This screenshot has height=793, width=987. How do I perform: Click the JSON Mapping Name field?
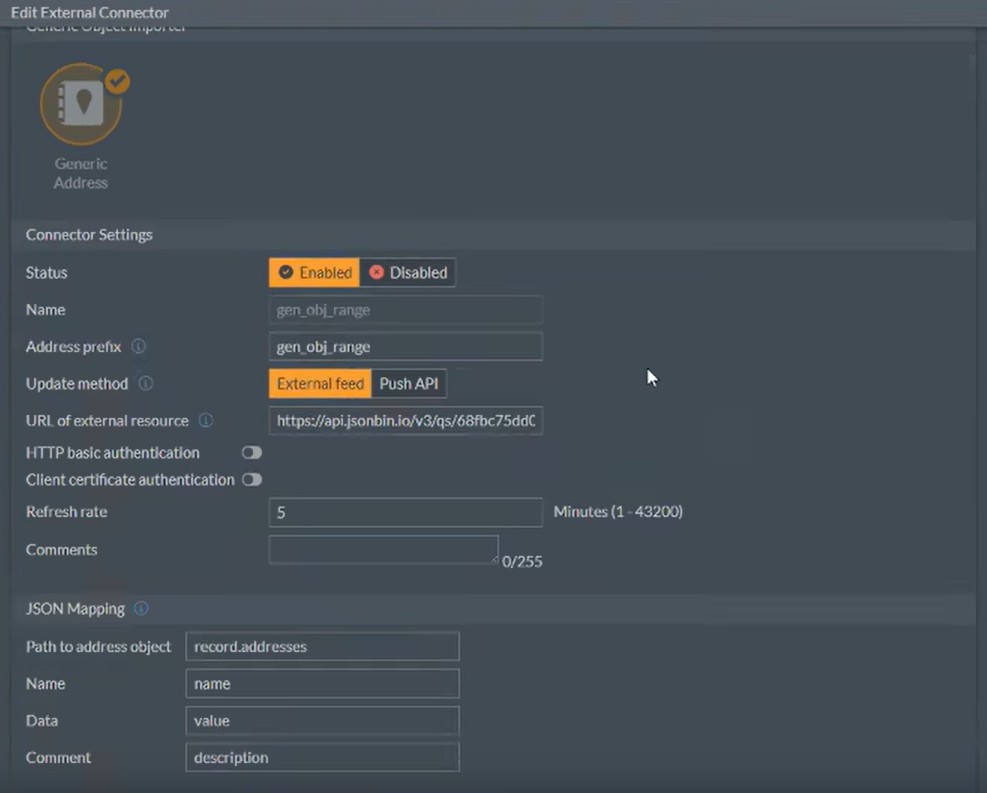pyautogui.click(x=322, y=683)
